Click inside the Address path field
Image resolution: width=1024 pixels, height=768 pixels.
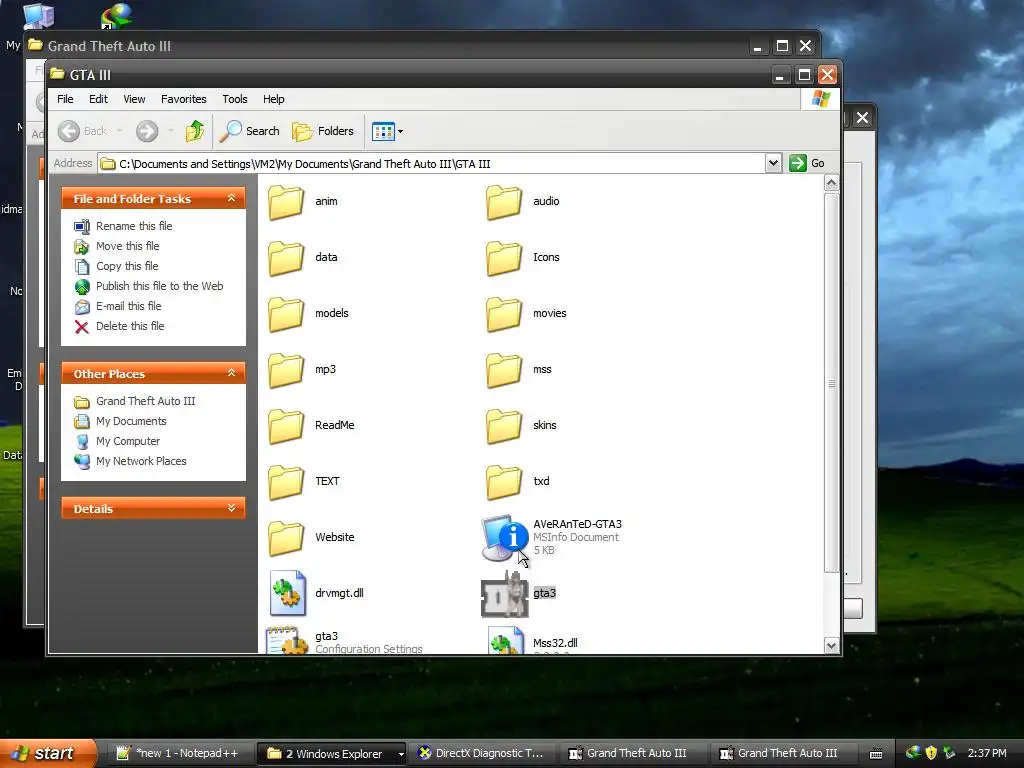click(431, 164)
